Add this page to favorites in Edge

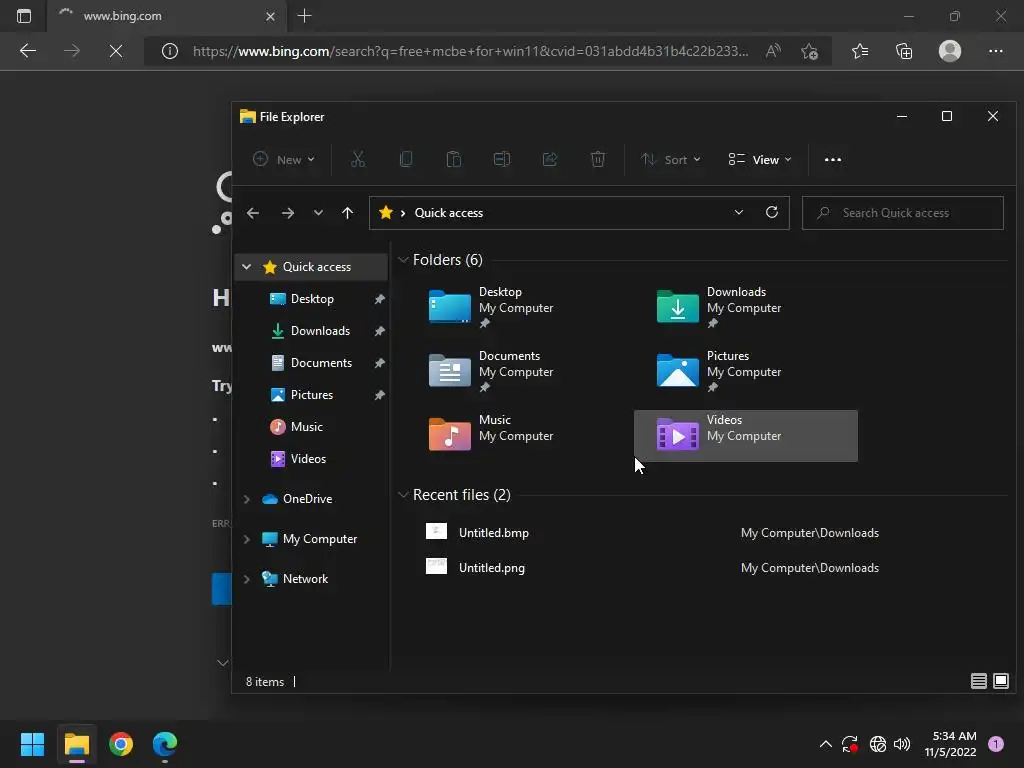[810, 51]
